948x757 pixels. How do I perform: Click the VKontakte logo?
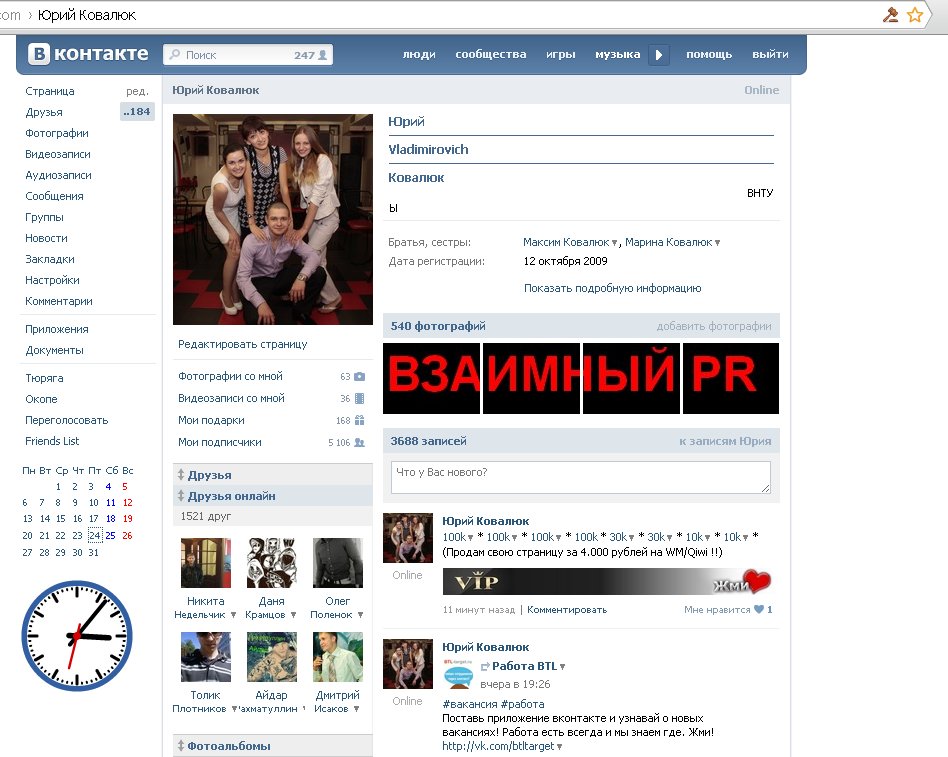pyautogui.click(x=88, y=54)
